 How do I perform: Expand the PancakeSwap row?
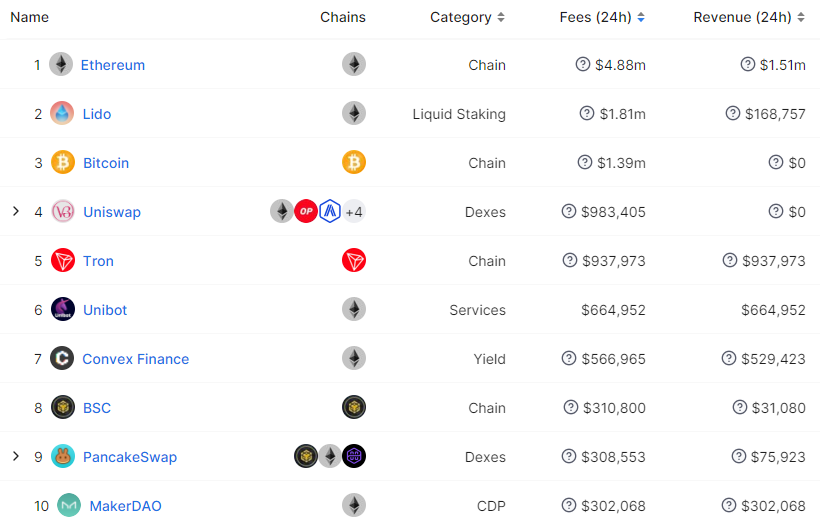pyautogui.click(x=16, y=457)
